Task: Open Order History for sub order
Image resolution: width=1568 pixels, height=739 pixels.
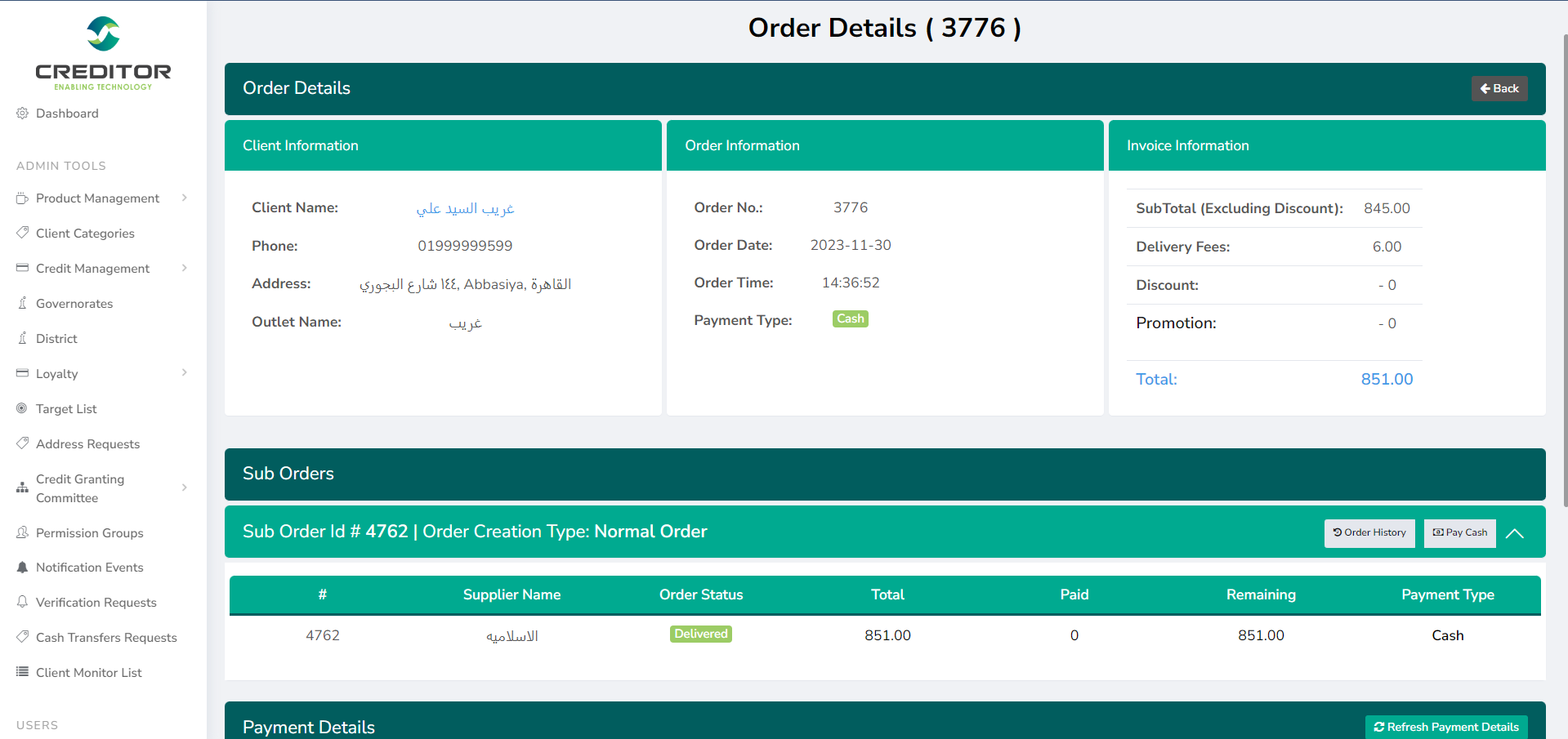Action: [1369, 533]
